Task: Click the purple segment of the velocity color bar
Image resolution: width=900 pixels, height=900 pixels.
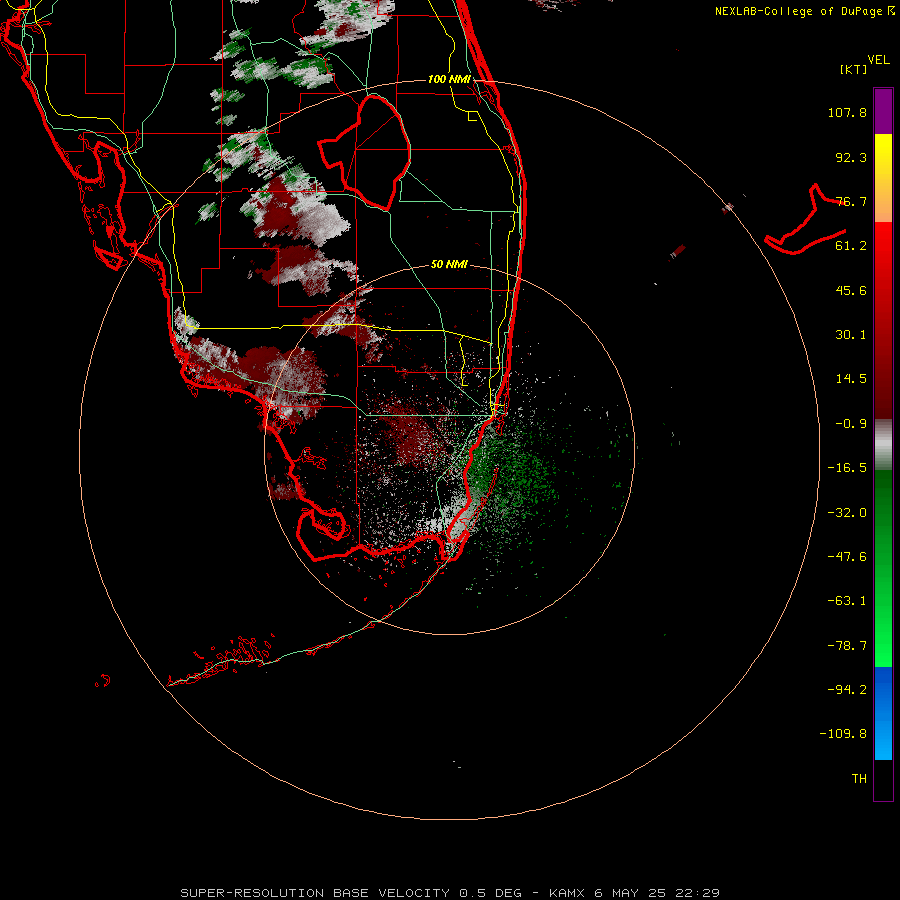Action: (x=883, y=111)
